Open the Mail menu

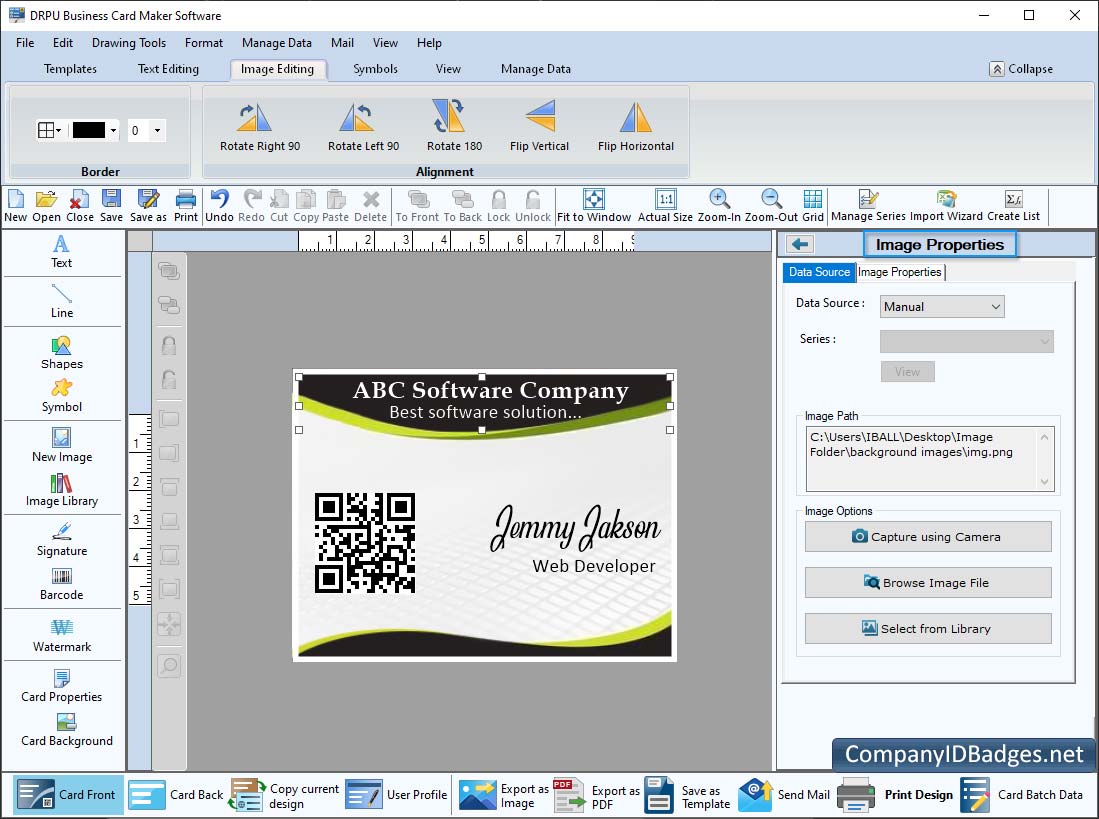pos(342,43)
